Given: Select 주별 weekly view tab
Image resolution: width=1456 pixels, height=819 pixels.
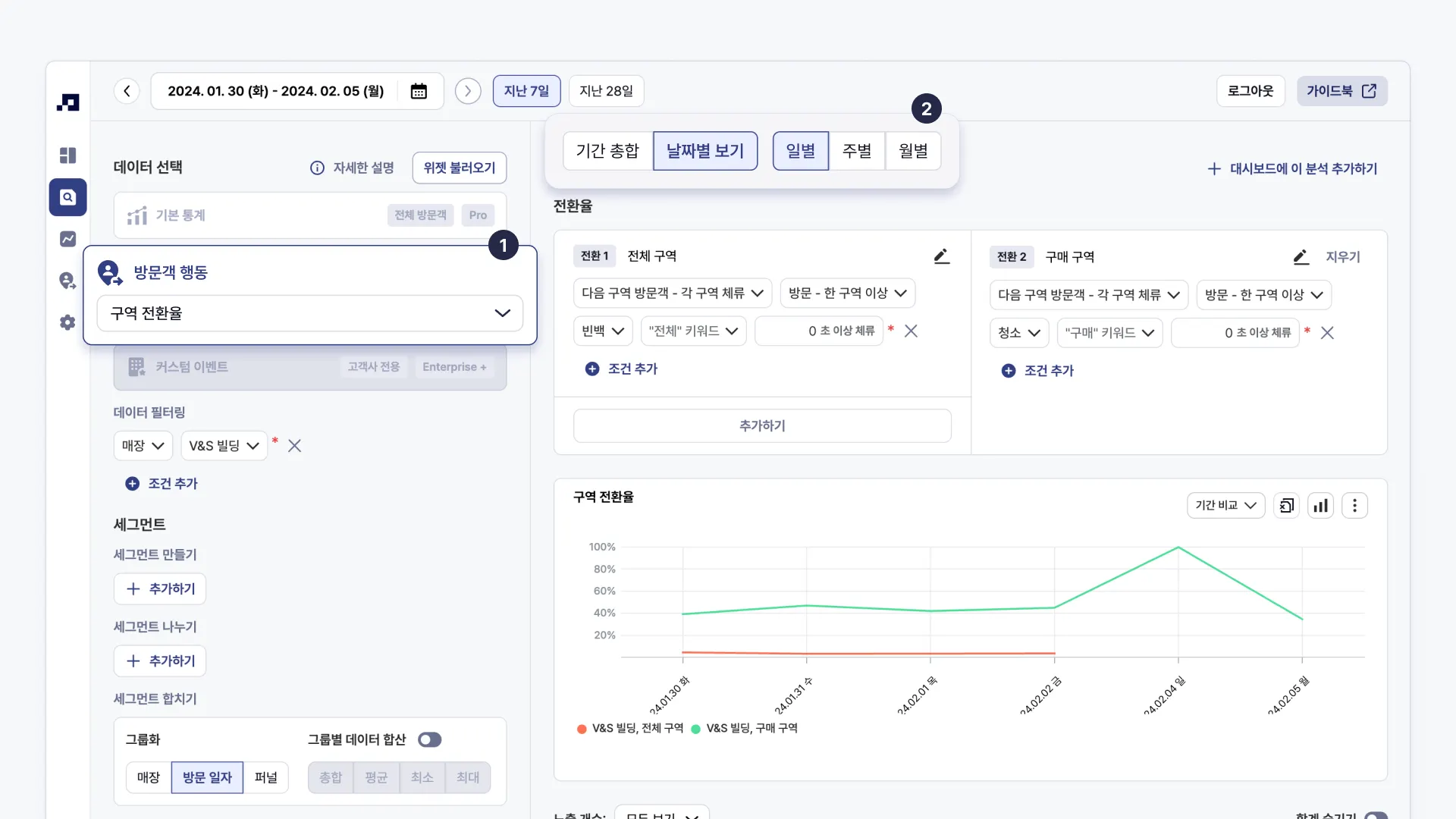Looking at the screenshot, I should [857, 151].
